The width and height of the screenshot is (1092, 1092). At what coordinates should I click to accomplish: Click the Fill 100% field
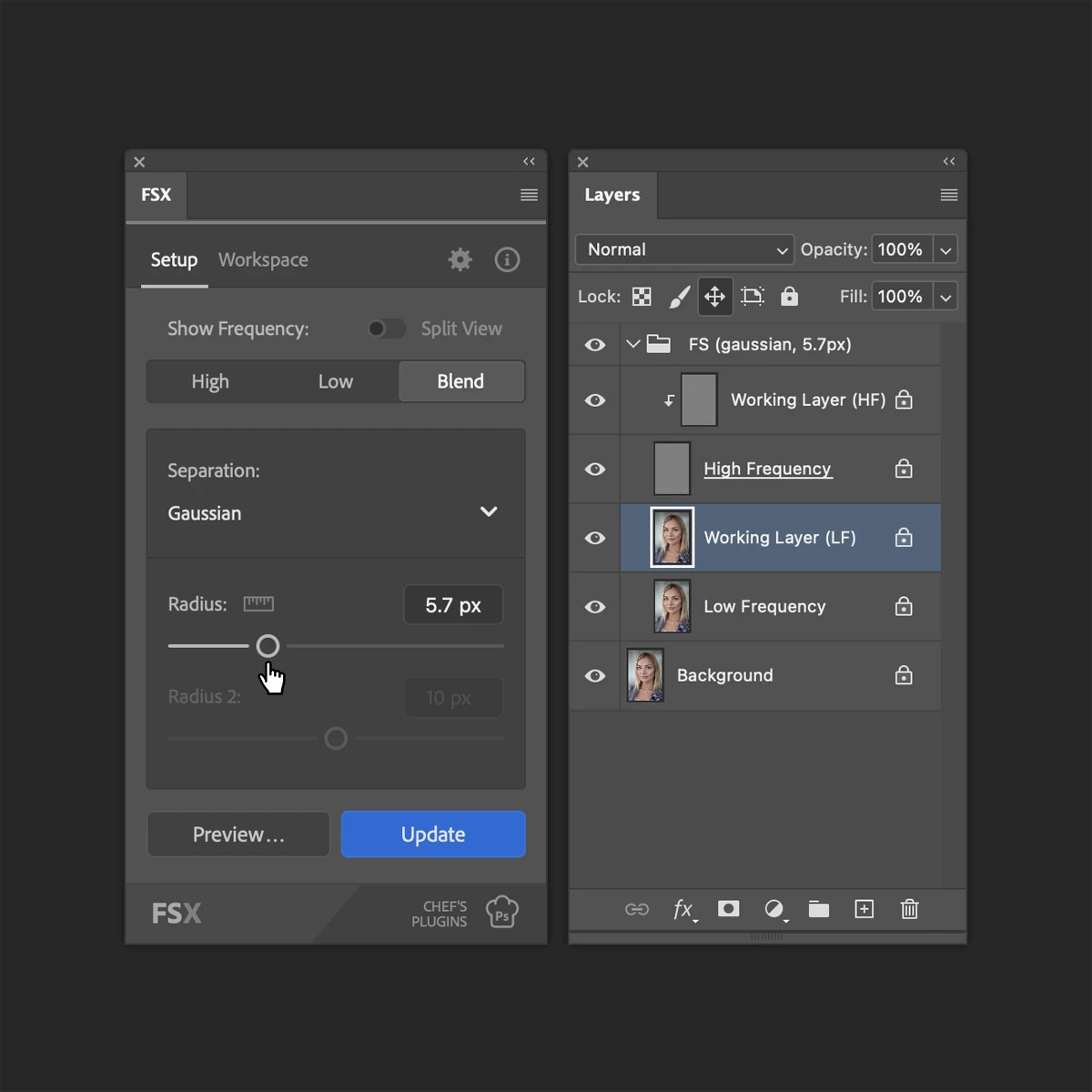(901, 297)
